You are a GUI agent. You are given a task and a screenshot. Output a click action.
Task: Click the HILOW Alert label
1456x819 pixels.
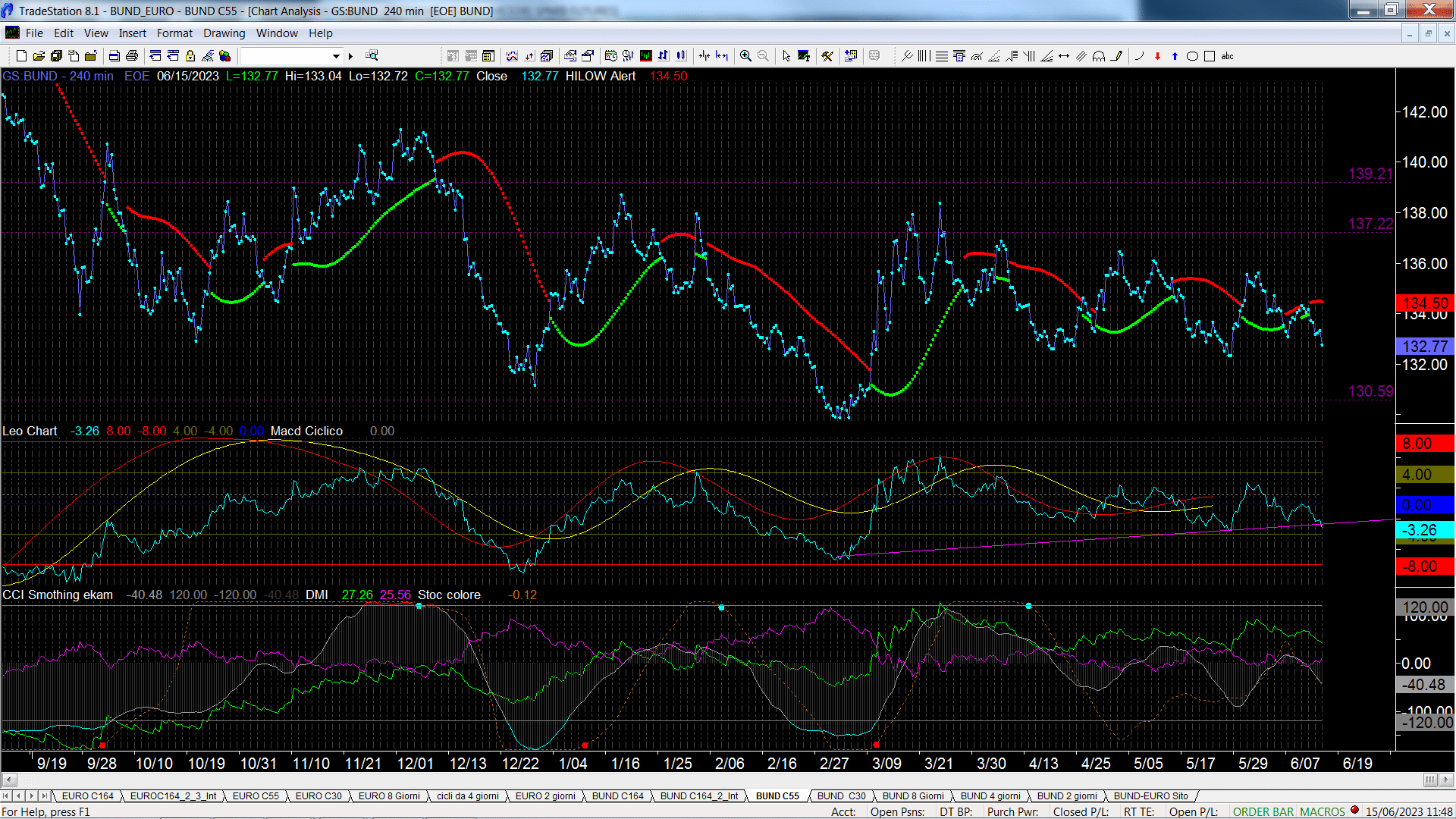[x=601, y=76]
